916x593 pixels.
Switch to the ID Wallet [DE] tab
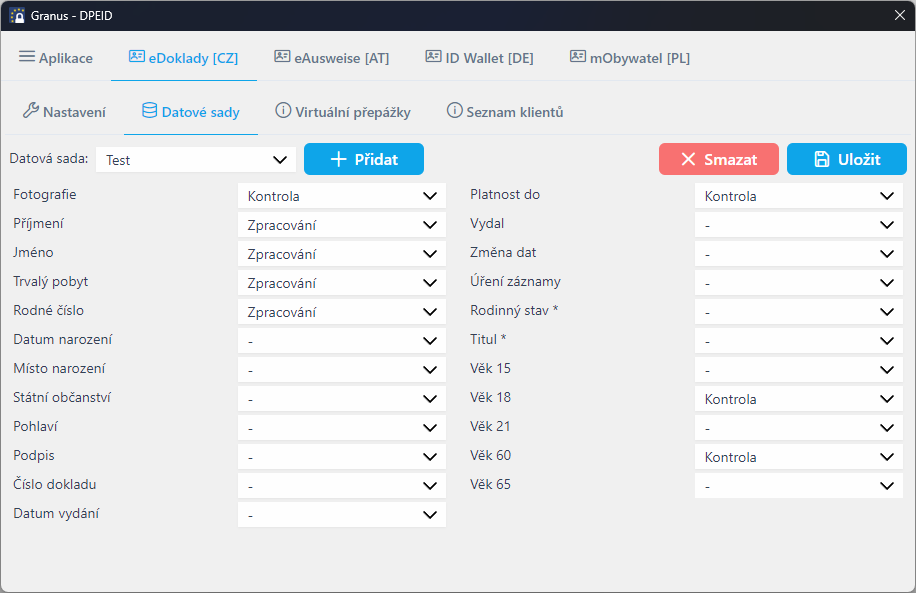tap(478, 58)
